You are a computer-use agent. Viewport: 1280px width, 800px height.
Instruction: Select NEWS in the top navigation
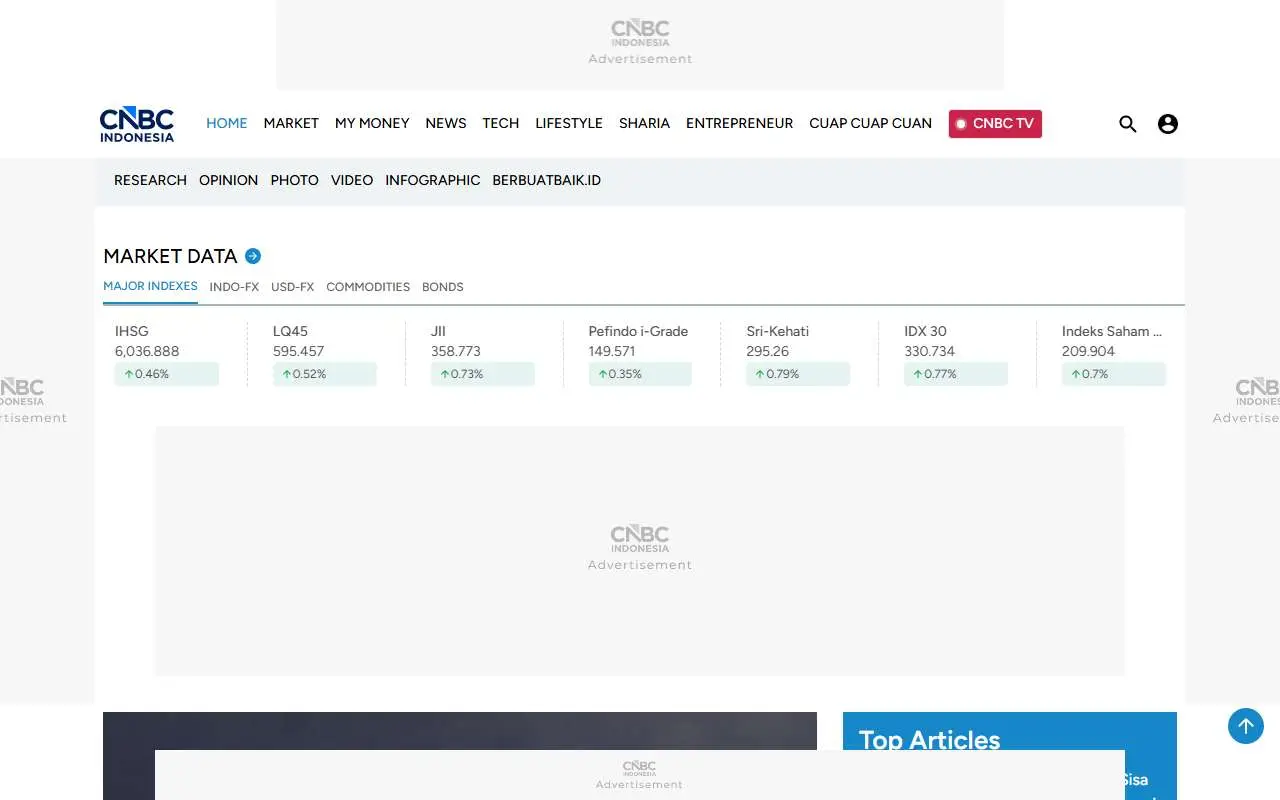[446, 123]
